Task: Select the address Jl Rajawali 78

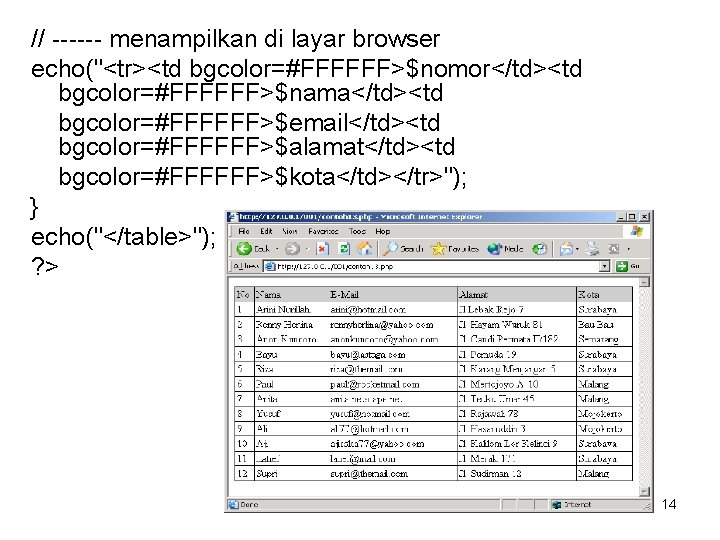Action: (489, 414)
